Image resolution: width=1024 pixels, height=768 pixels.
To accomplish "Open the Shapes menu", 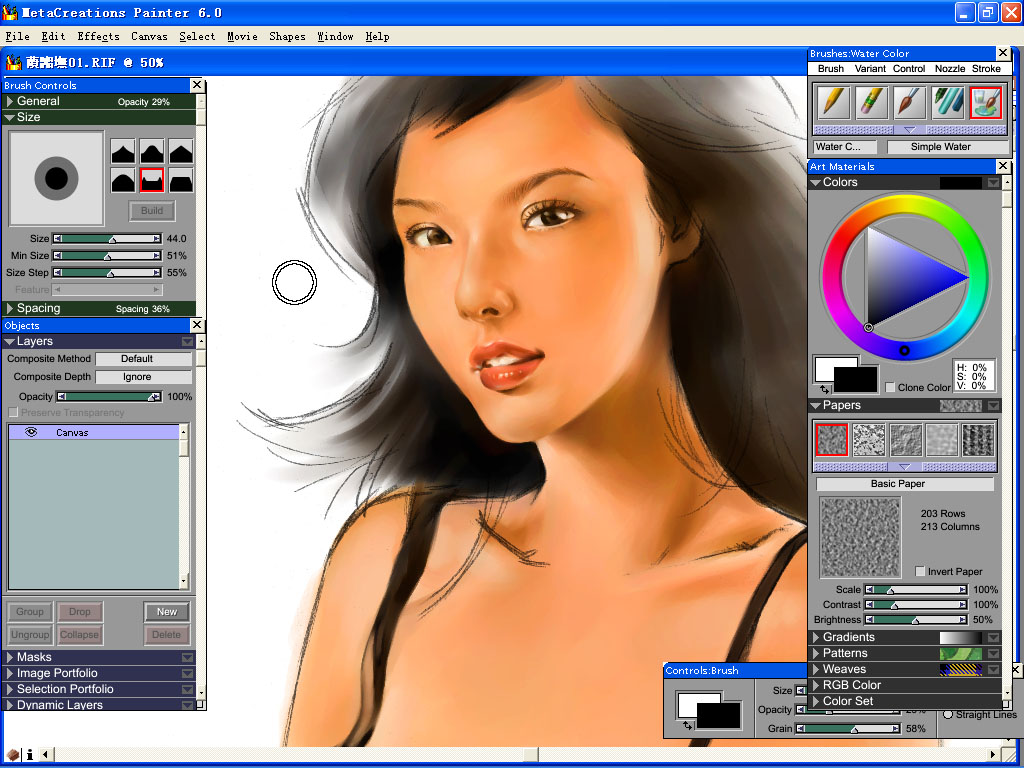I will point(287,37).
